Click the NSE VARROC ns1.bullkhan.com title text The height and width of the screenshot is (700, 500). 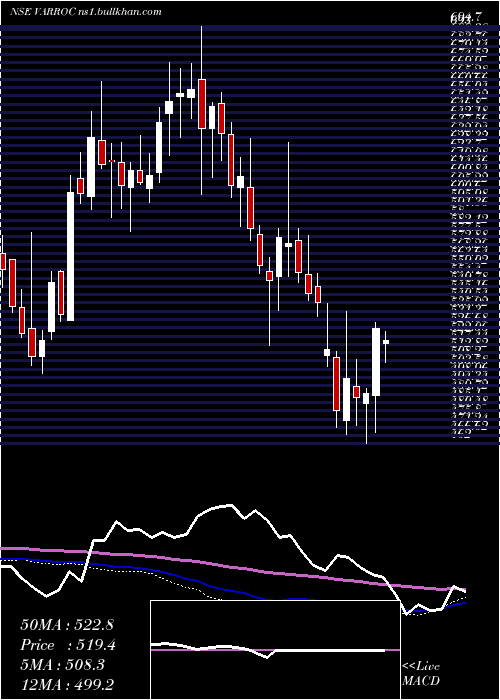click(x=85, y=12)
